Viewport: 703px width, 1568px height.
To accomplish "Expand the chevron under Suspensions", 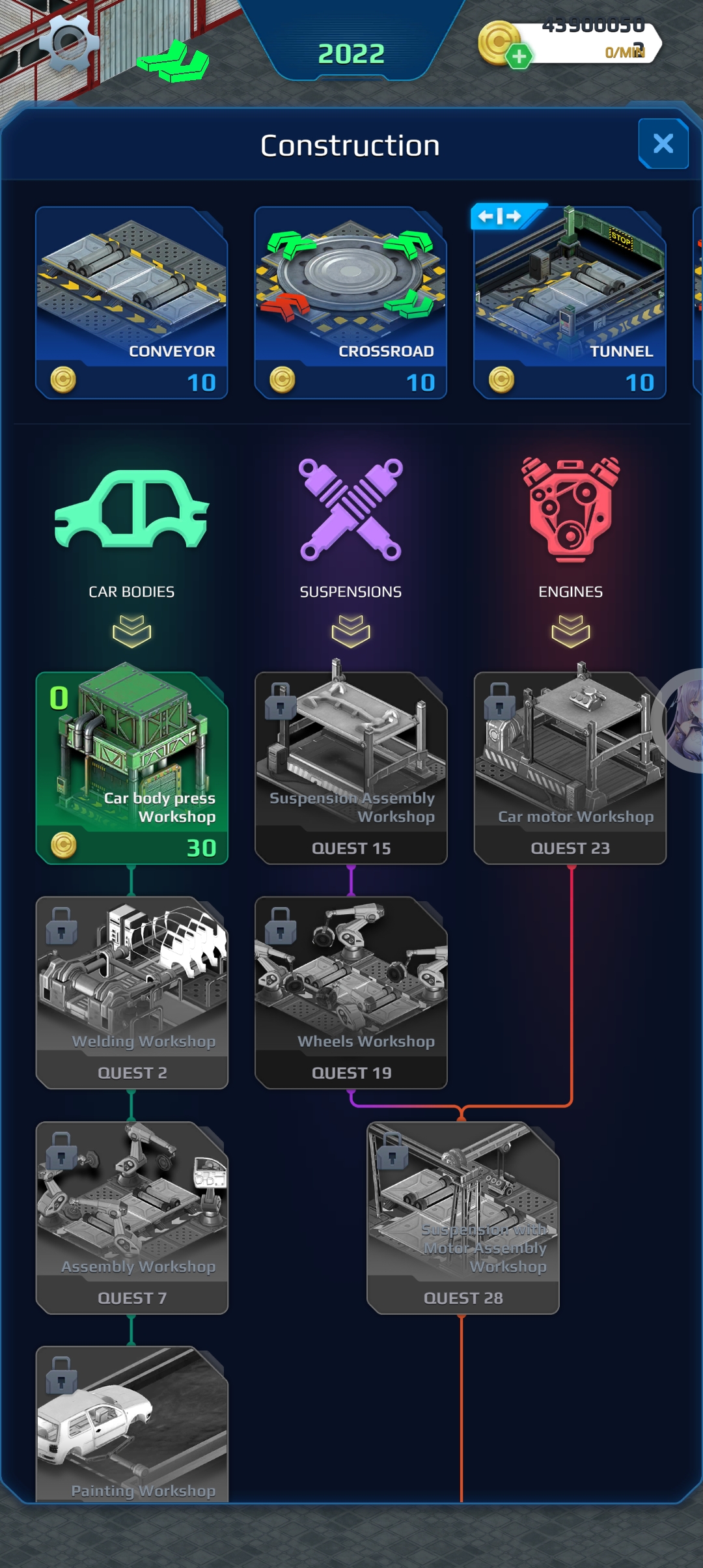I will click(x=351, y=631).
